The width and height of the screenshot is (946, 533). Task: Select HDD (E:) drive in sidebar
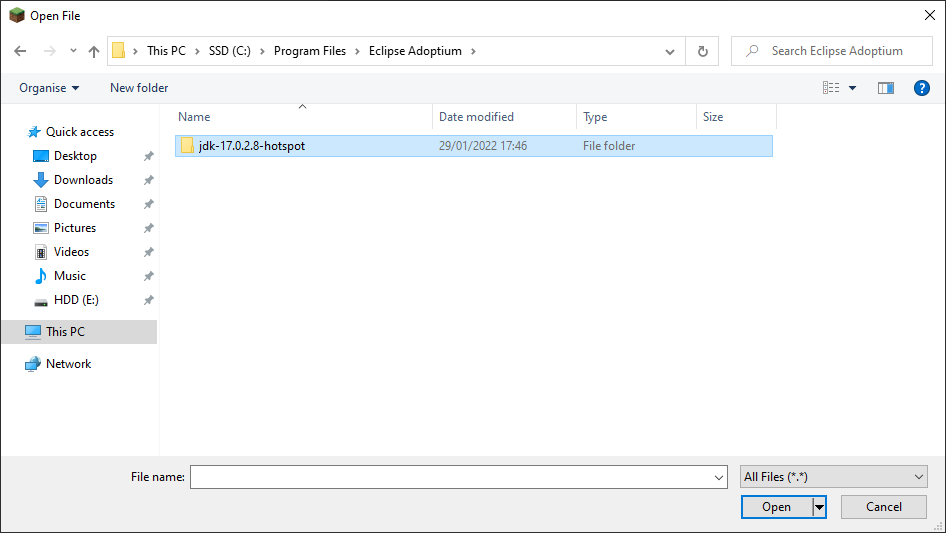pyautogui.click(x=76, y=300)
